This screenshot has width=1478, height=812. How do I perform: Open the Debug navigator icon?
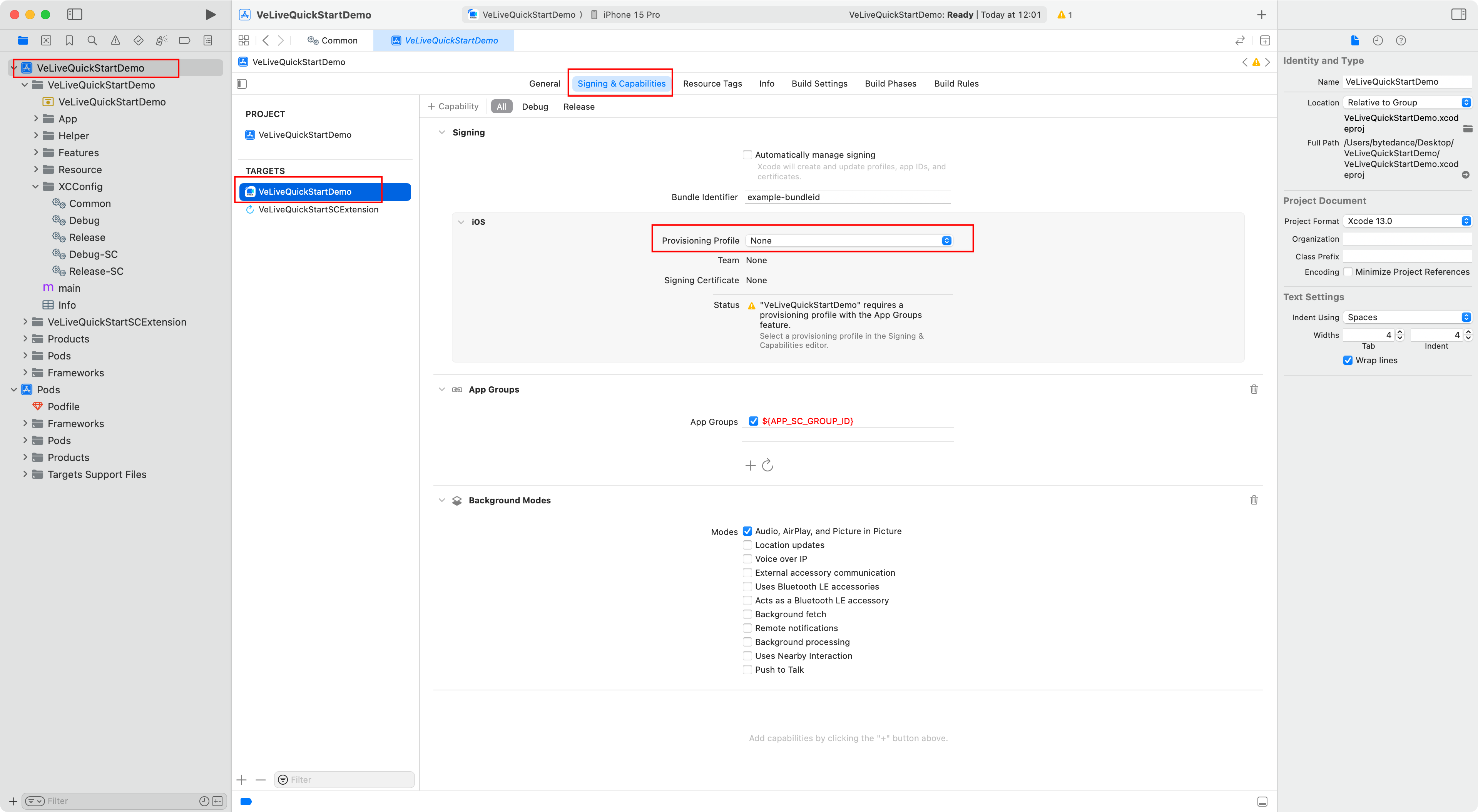coord(162,40)
